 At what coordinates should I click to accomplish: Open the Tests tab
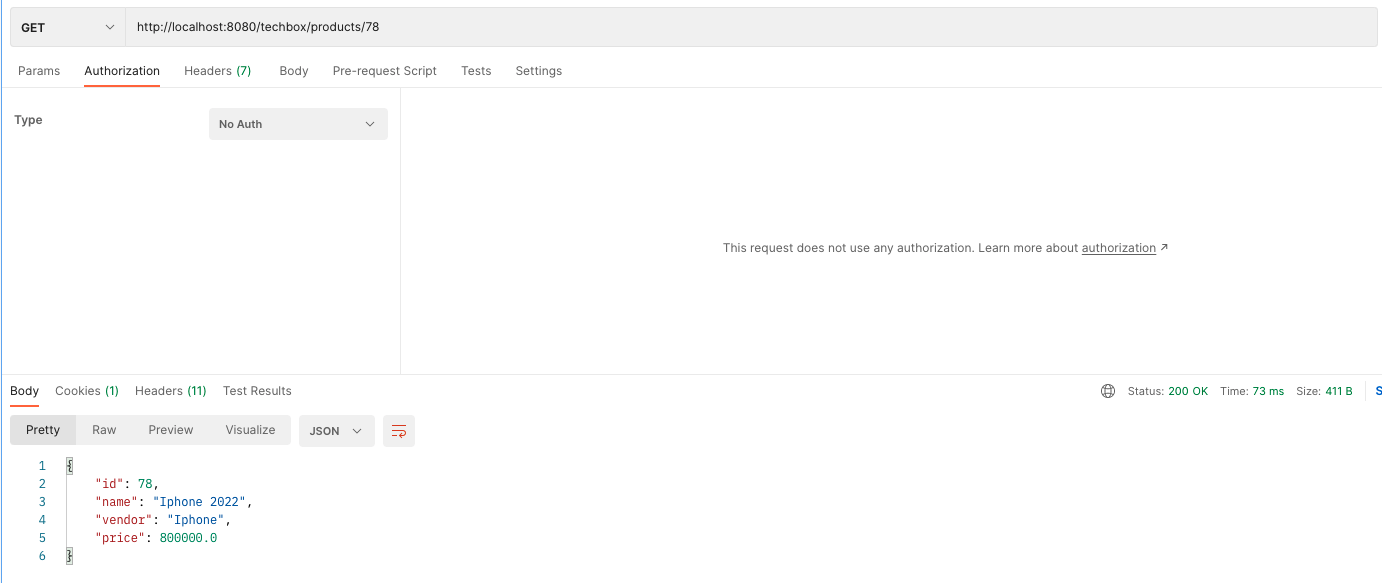476,71
